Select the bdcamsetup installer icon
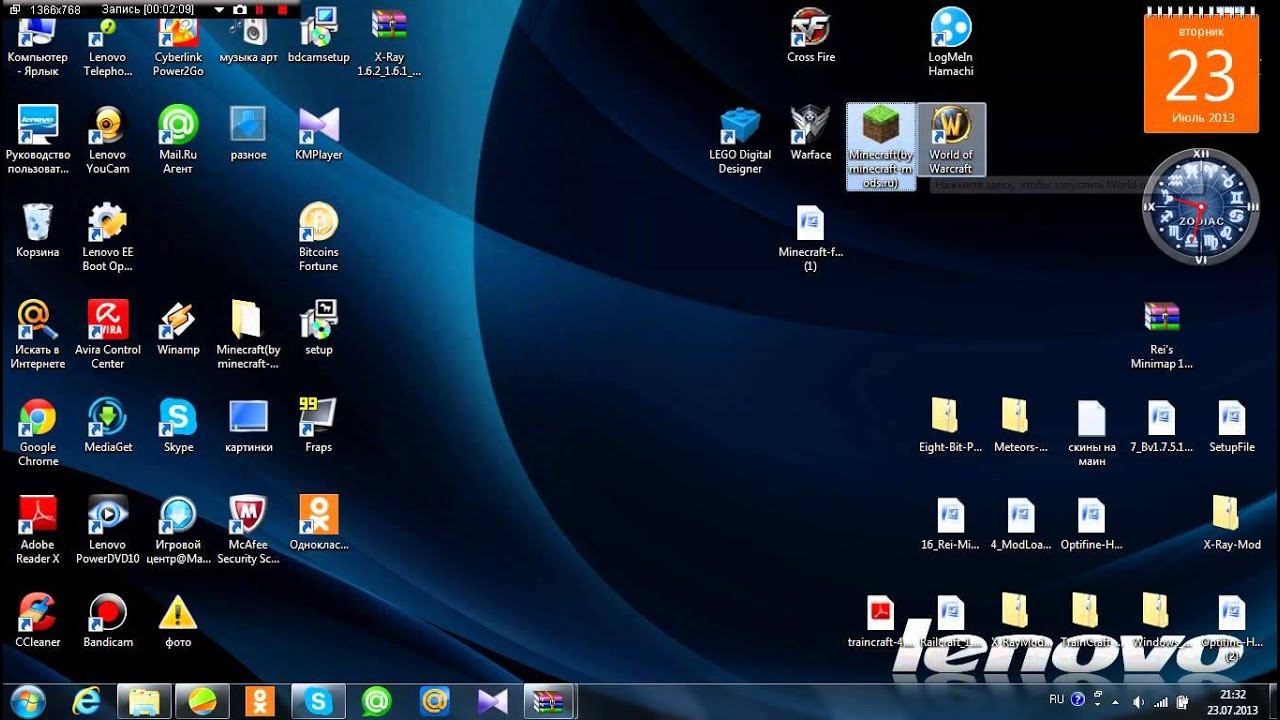The image size is (1280, 720). point(318,36)
